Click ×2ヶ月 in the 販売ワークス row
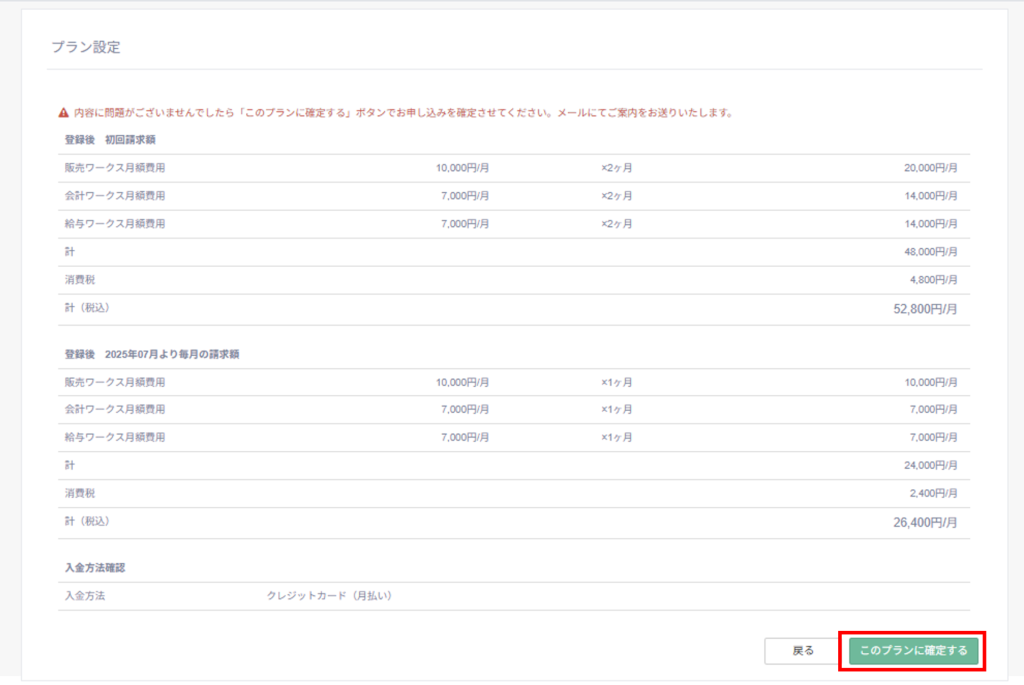Viewport: 1024px width, 685px height. point(616,168)
